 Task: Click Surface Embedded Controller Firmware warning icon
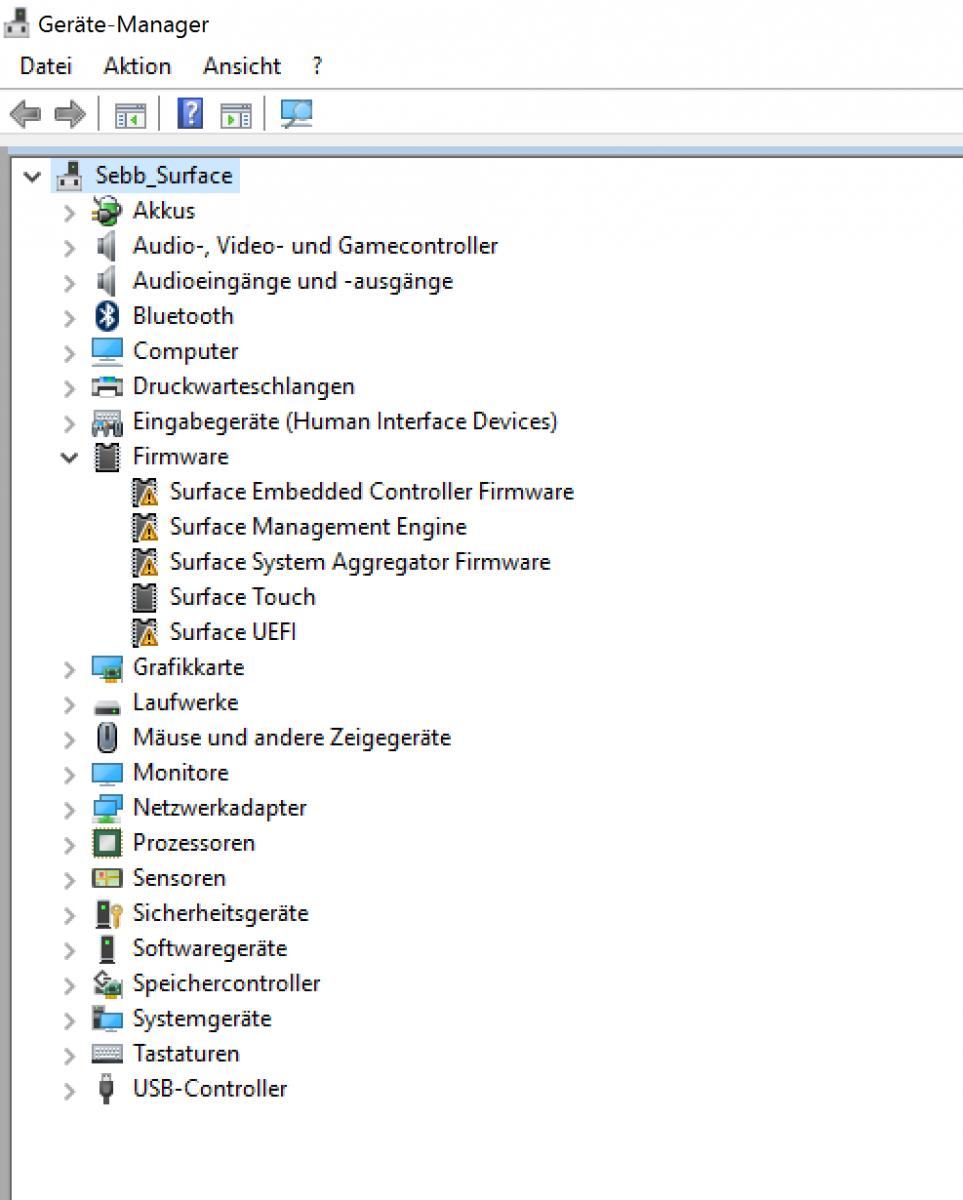[x=145, y=492]
